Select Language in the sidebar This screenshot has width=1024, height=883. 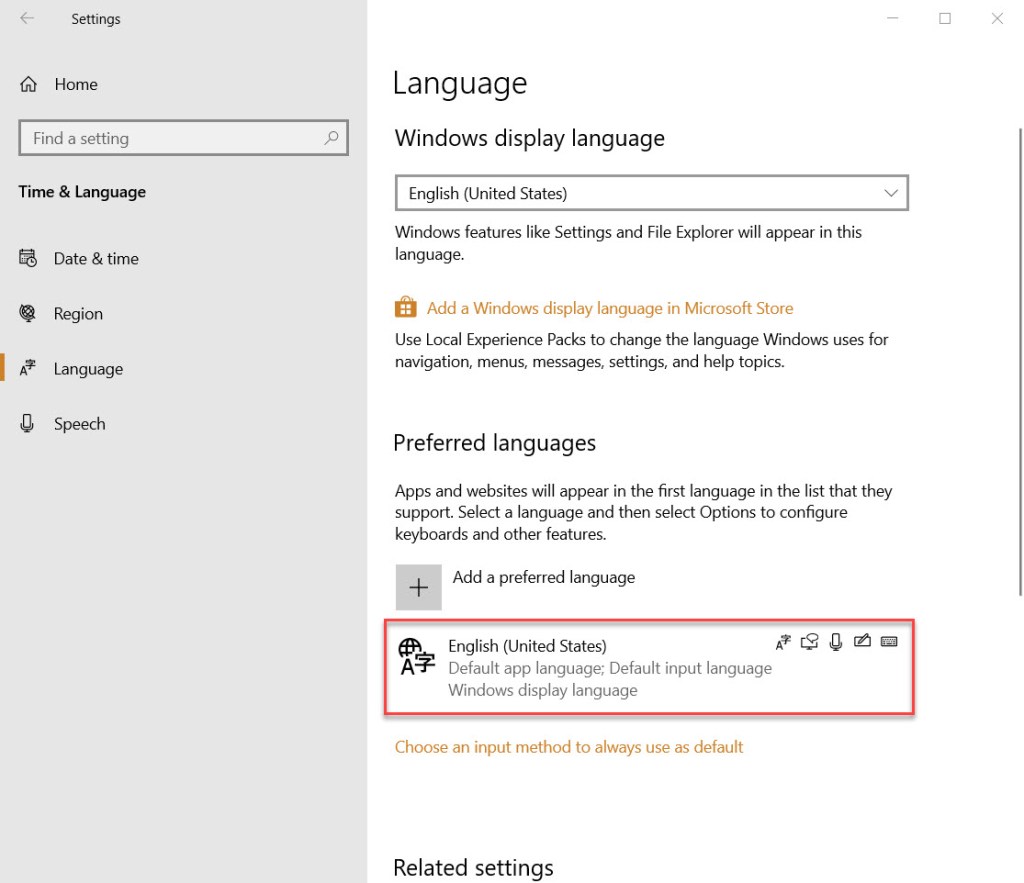[87, 369]
